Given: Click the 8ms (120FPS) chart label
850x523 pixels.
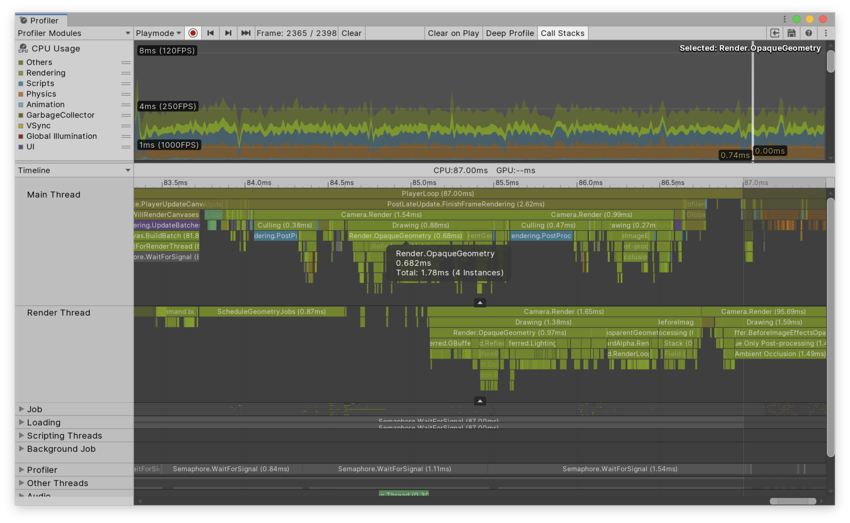Looking at the screenshot, I should click(167, 50).
